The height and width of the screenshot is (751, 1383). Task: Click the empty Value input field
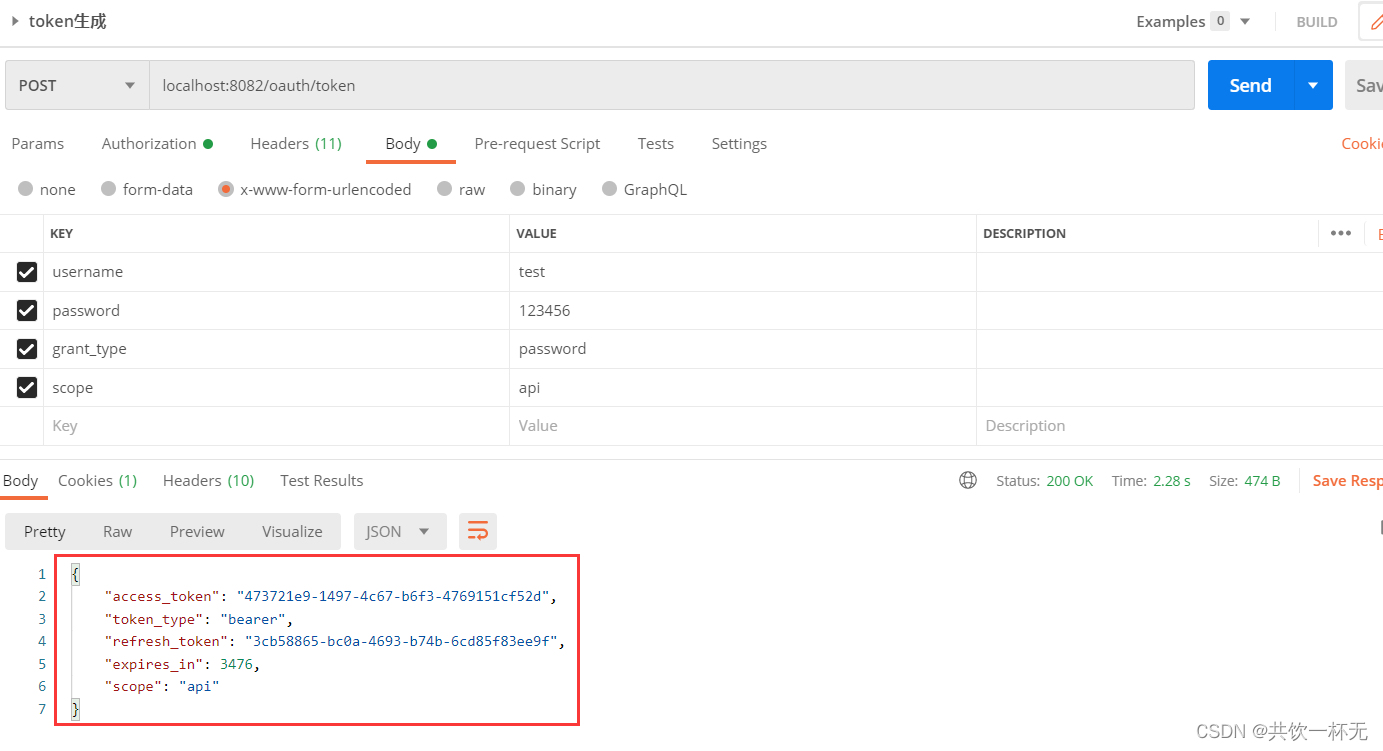[x=743, y=426]
